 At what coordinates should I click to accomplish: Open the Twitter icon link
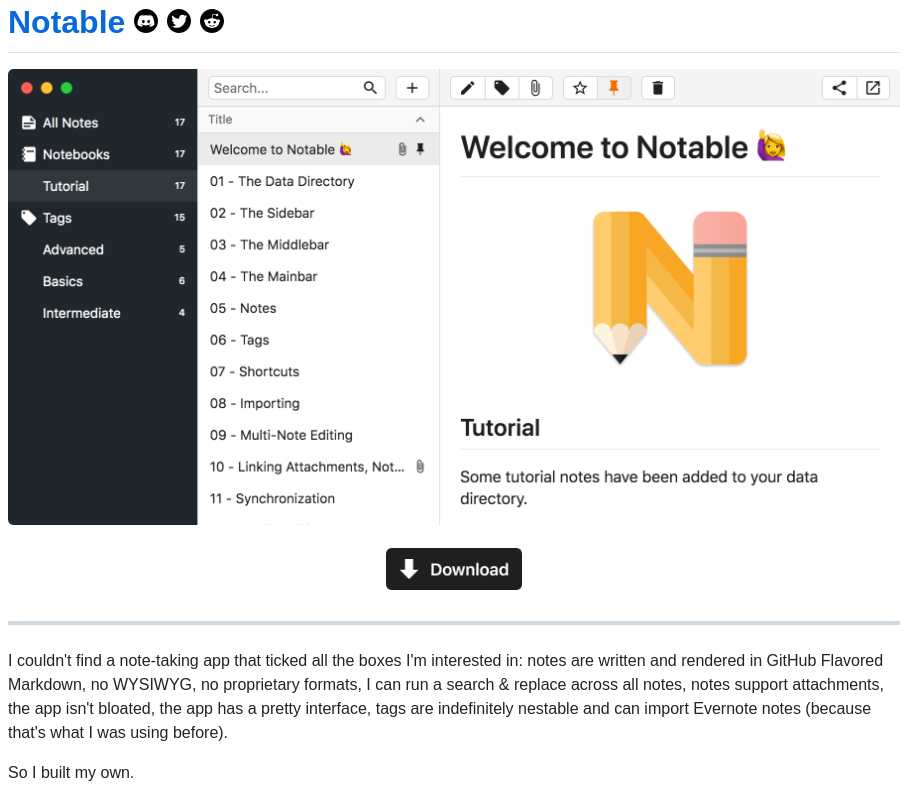[x=179, y=21]
